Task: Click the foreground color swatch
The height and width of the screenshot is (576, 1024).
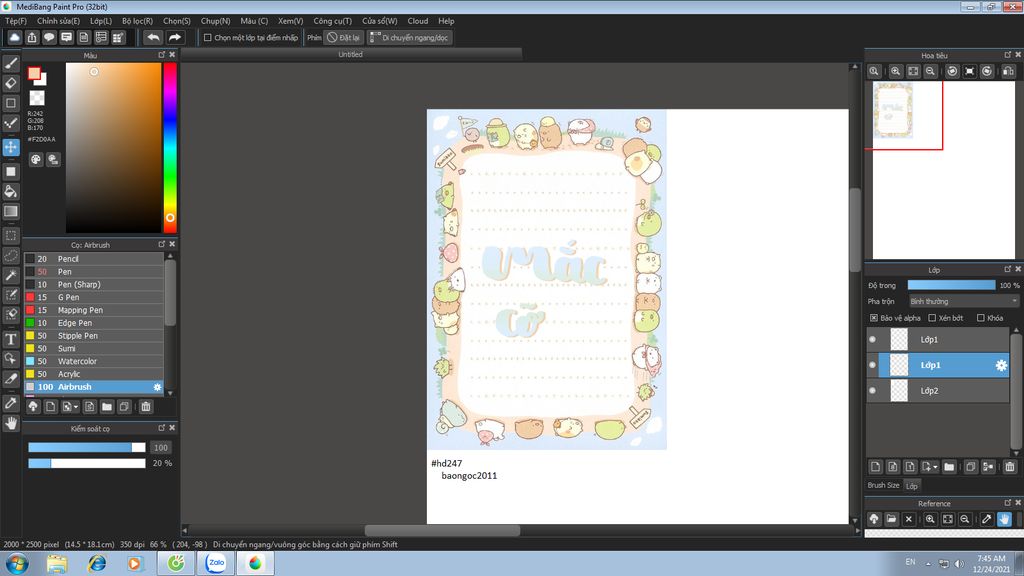Action: pyautogui.click(x=34, y=73)
